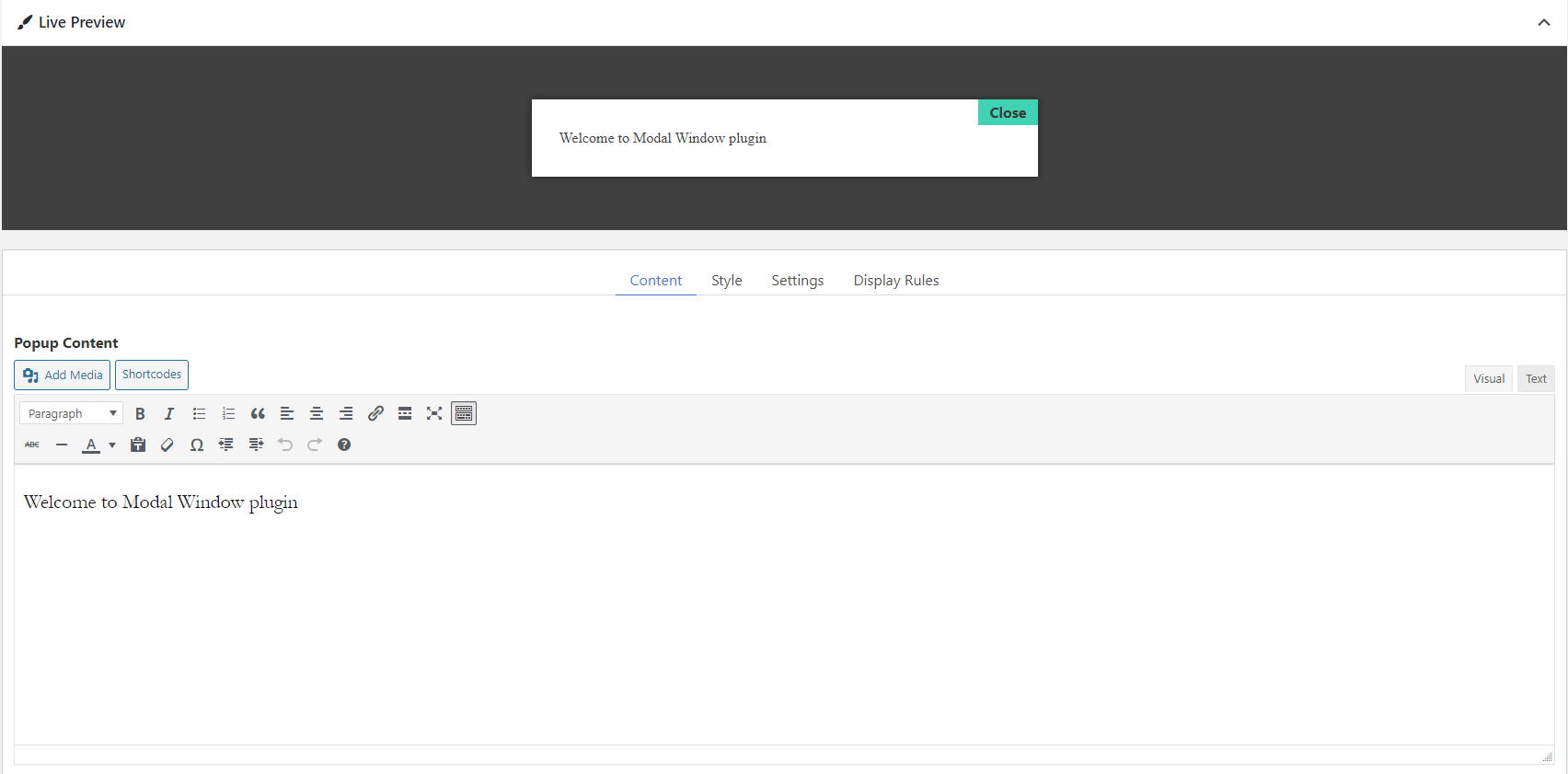Open the keyboard shortcuts help icon
This screenshot has width=1568, height=774.
pos(344,445)
